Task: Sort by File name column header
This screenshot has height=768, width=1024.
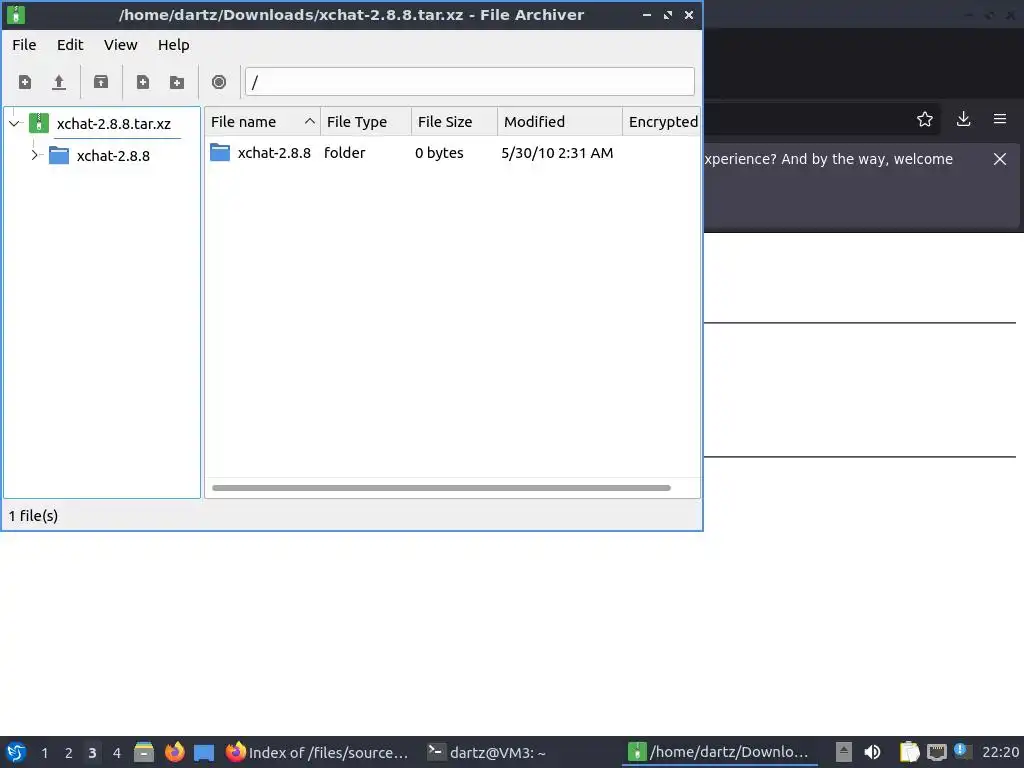Action: coord(263,122)
